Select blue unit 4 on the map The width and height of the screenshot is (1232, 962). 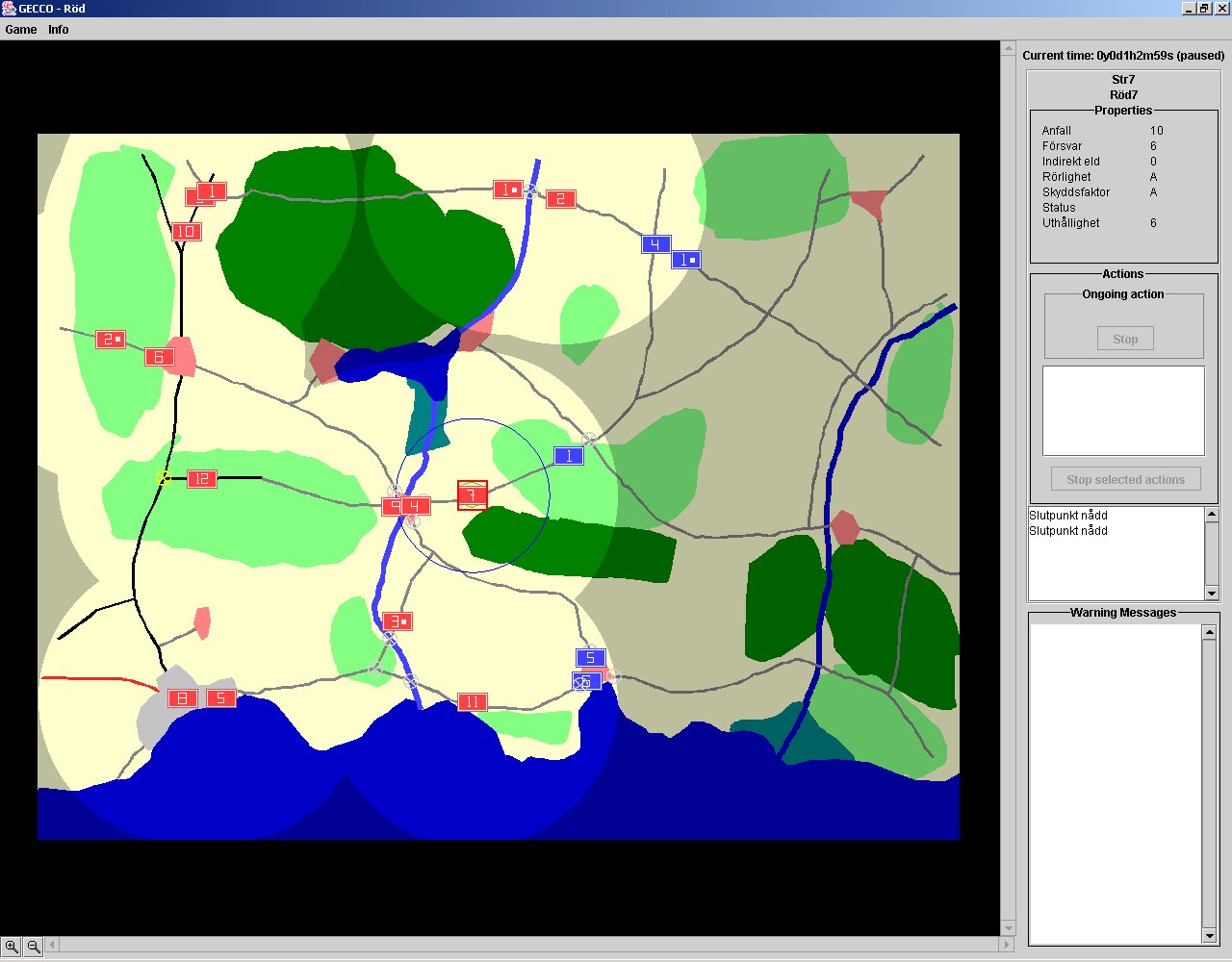(655, 244)
